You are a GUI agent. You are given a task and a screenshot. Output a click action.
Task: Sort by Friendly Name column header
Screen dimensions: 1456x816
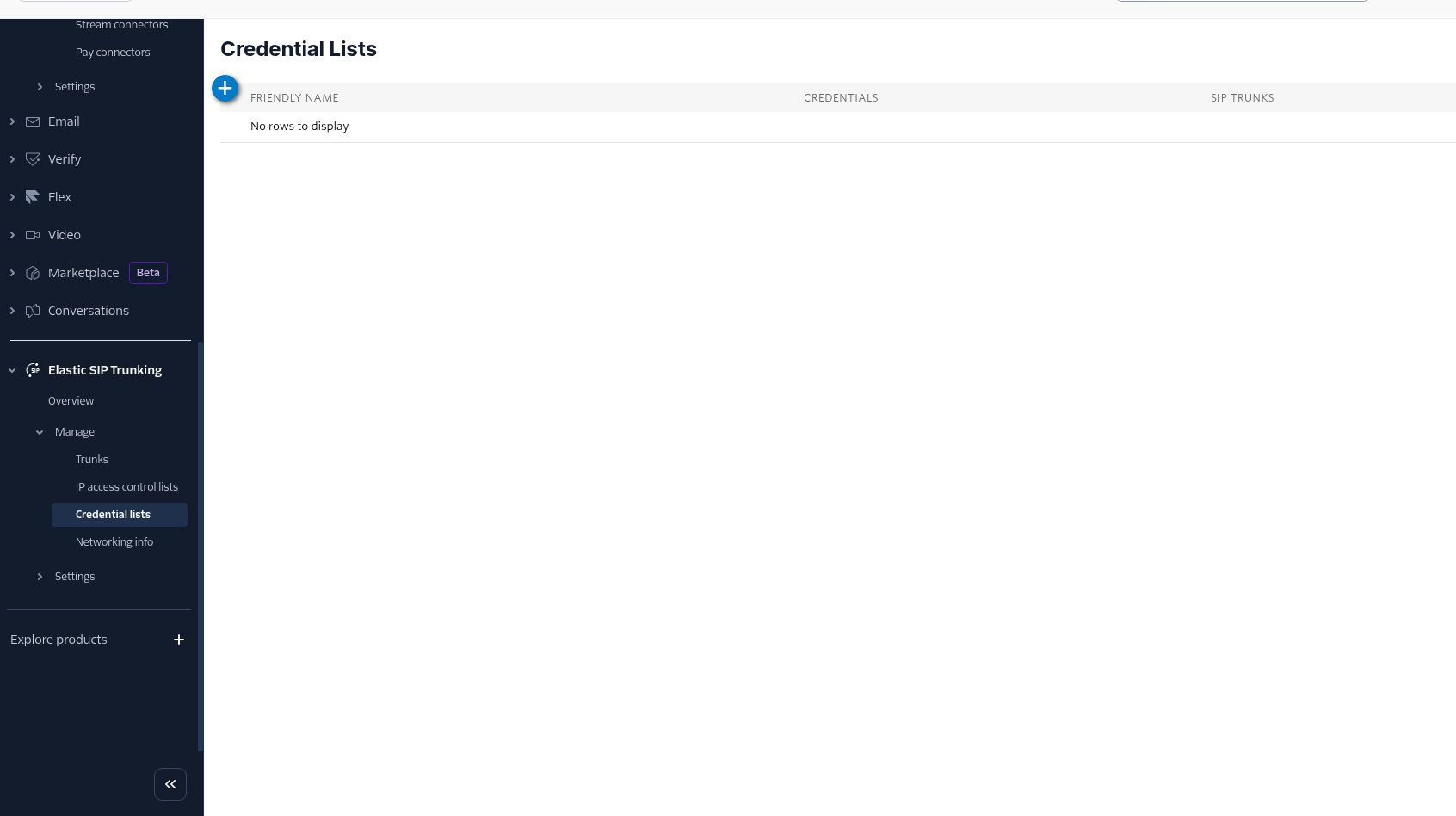point(294,98)
